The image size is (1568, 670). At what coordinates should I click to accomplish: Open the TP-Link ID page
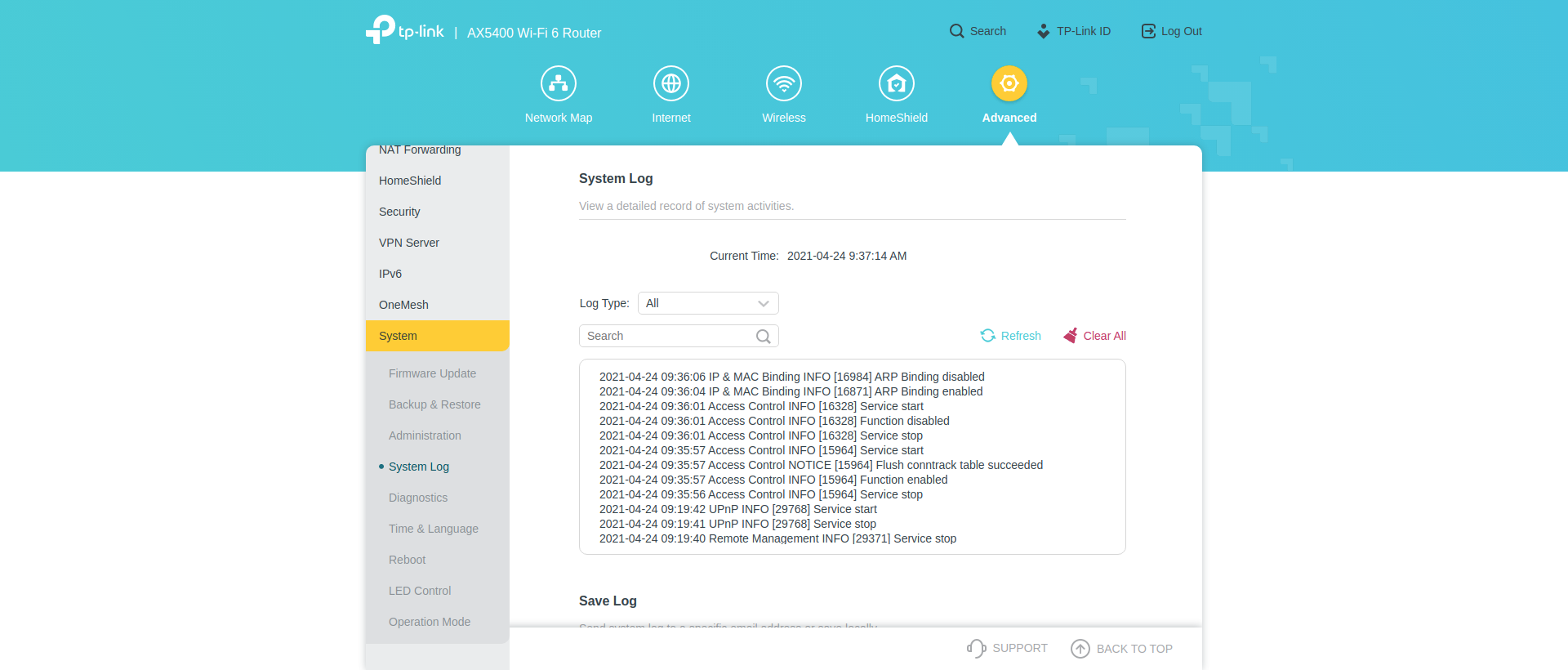(x=1074, y=31)
